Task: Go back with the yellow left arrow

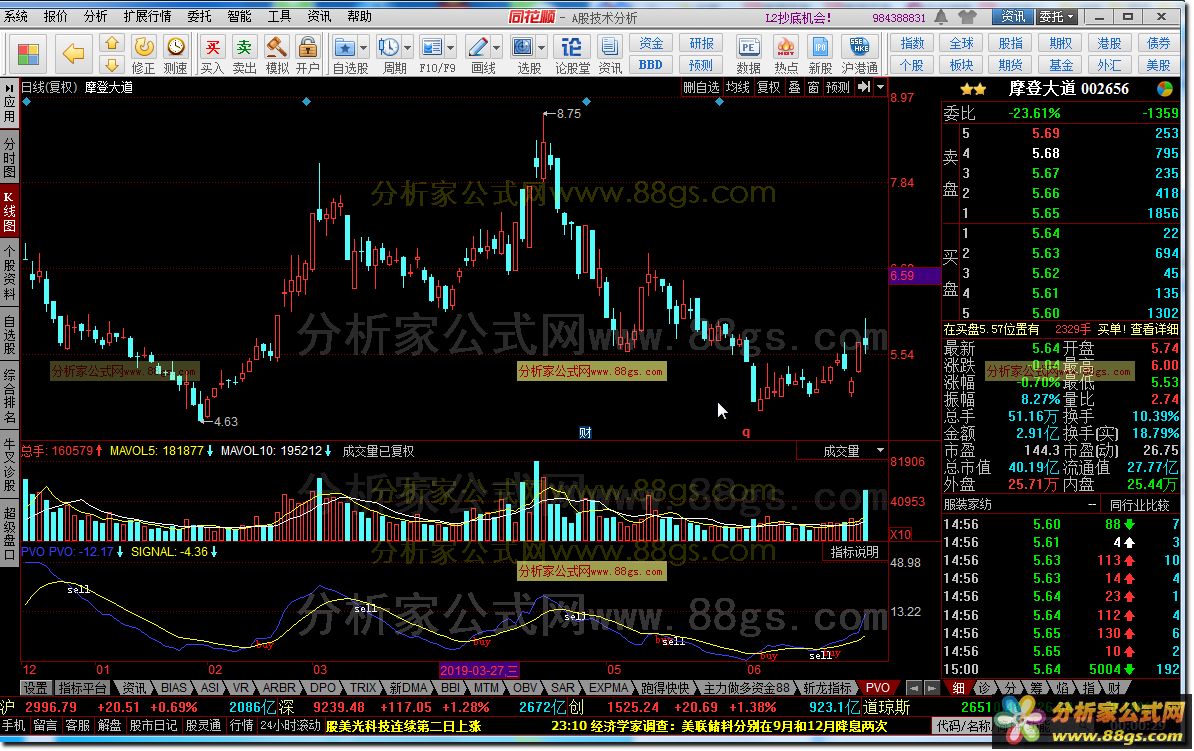Action: point(73,53)
